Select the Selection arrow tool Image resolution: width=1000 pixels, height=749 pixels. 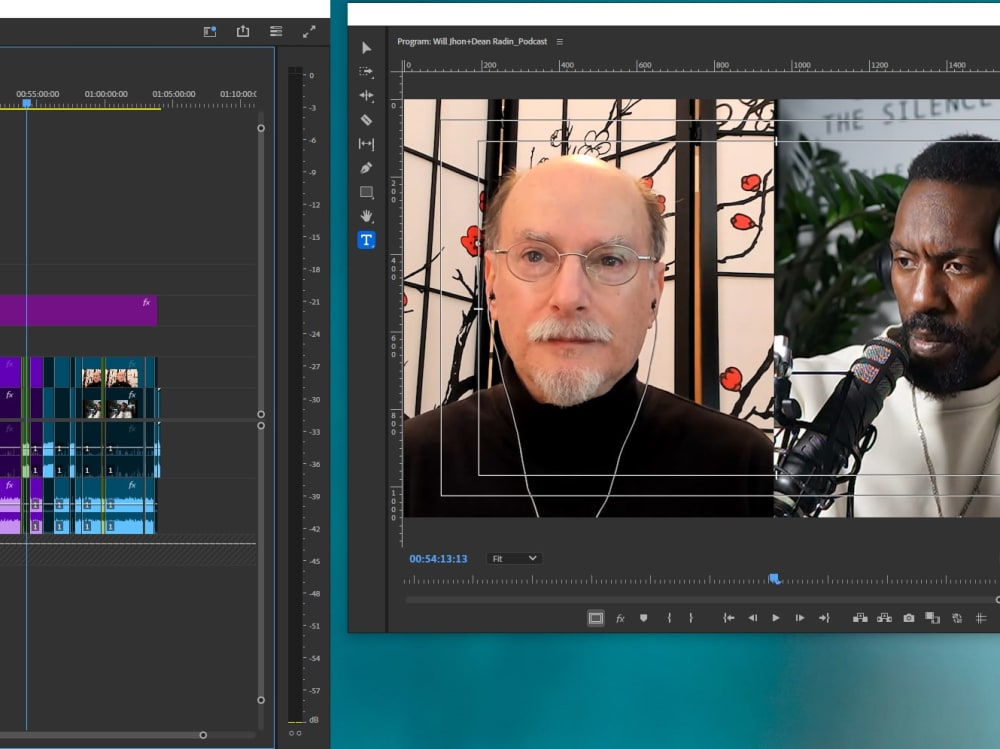[367, 48]
